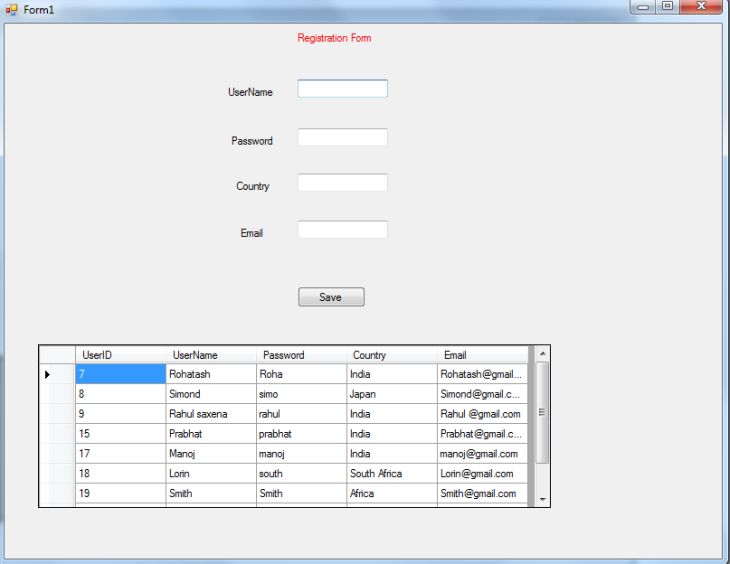
Task: Select the simo password cell
Action: (x=301, y=394)
